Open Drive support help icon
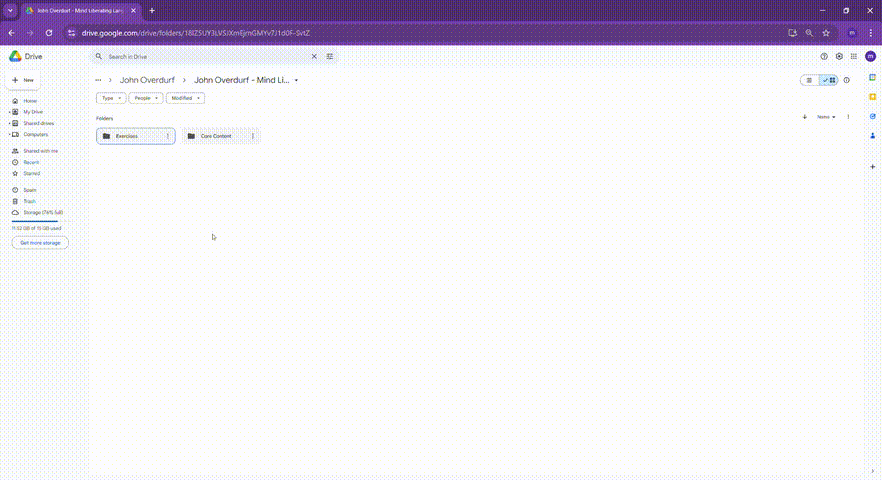This screenshot has height=480, width=882. click(824, 56)
